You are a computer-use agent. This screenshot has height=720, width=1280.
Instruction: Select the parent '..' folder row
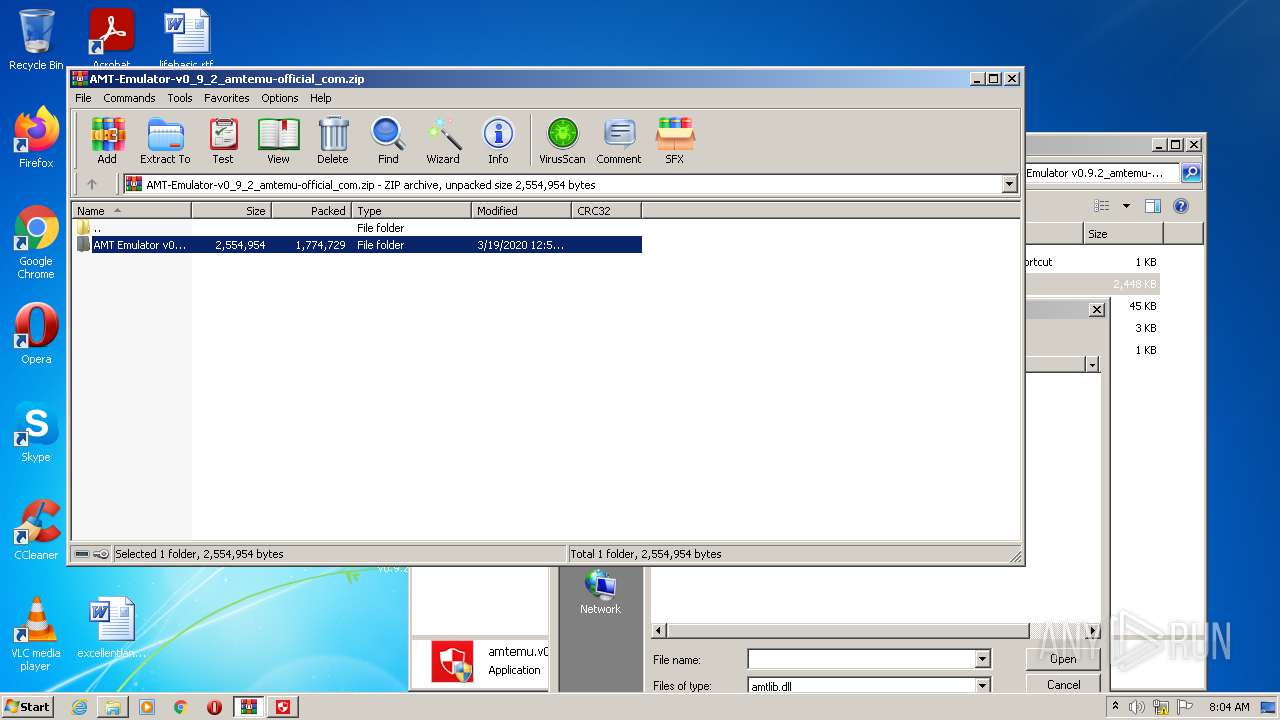358,228
